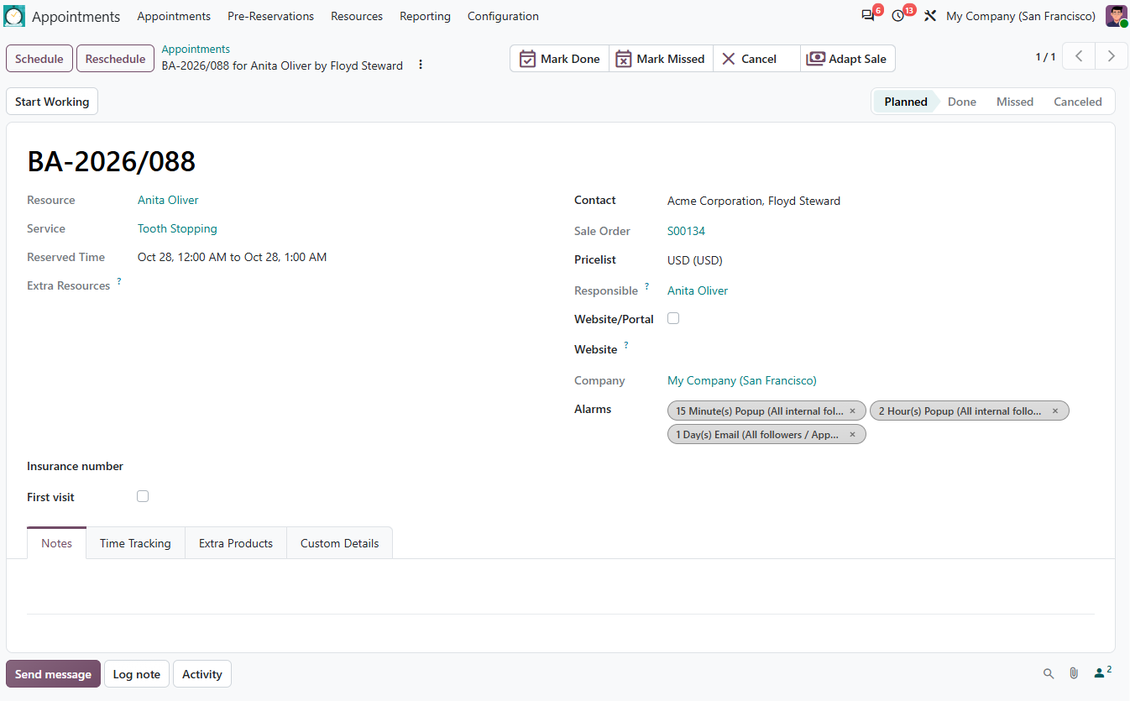Go to previous record arrow
The image size is (1130, 701).
[1080, 56]
